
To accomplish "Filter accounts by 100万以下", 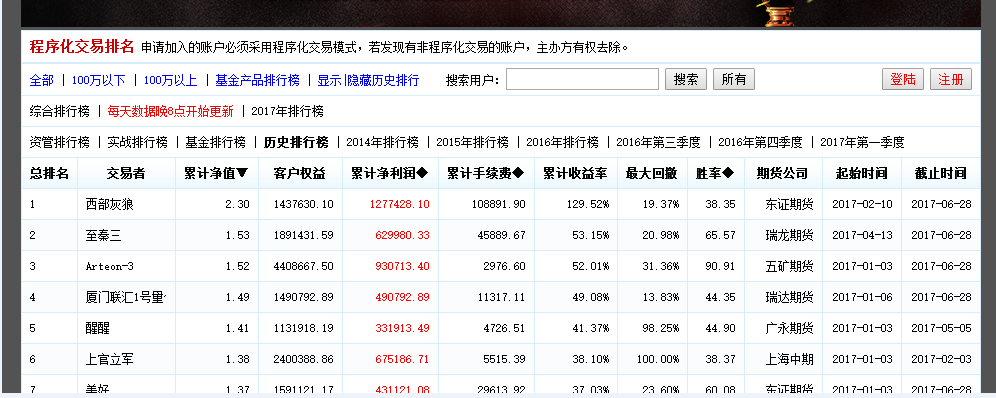I will click(98, 80).
